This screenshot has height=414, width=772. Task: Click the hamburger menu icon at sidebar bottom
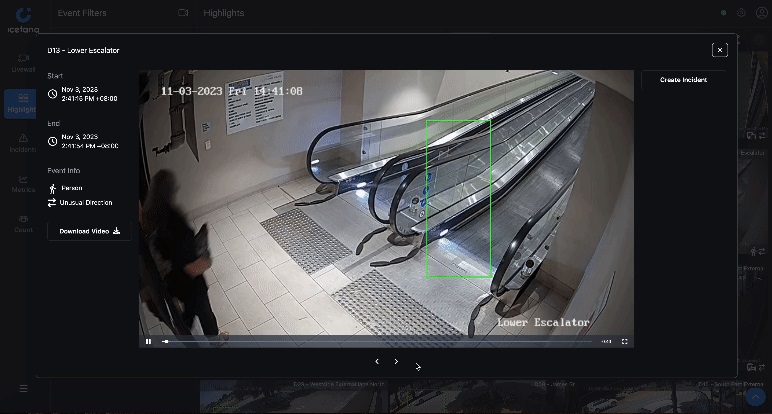(x=23, y=389)
